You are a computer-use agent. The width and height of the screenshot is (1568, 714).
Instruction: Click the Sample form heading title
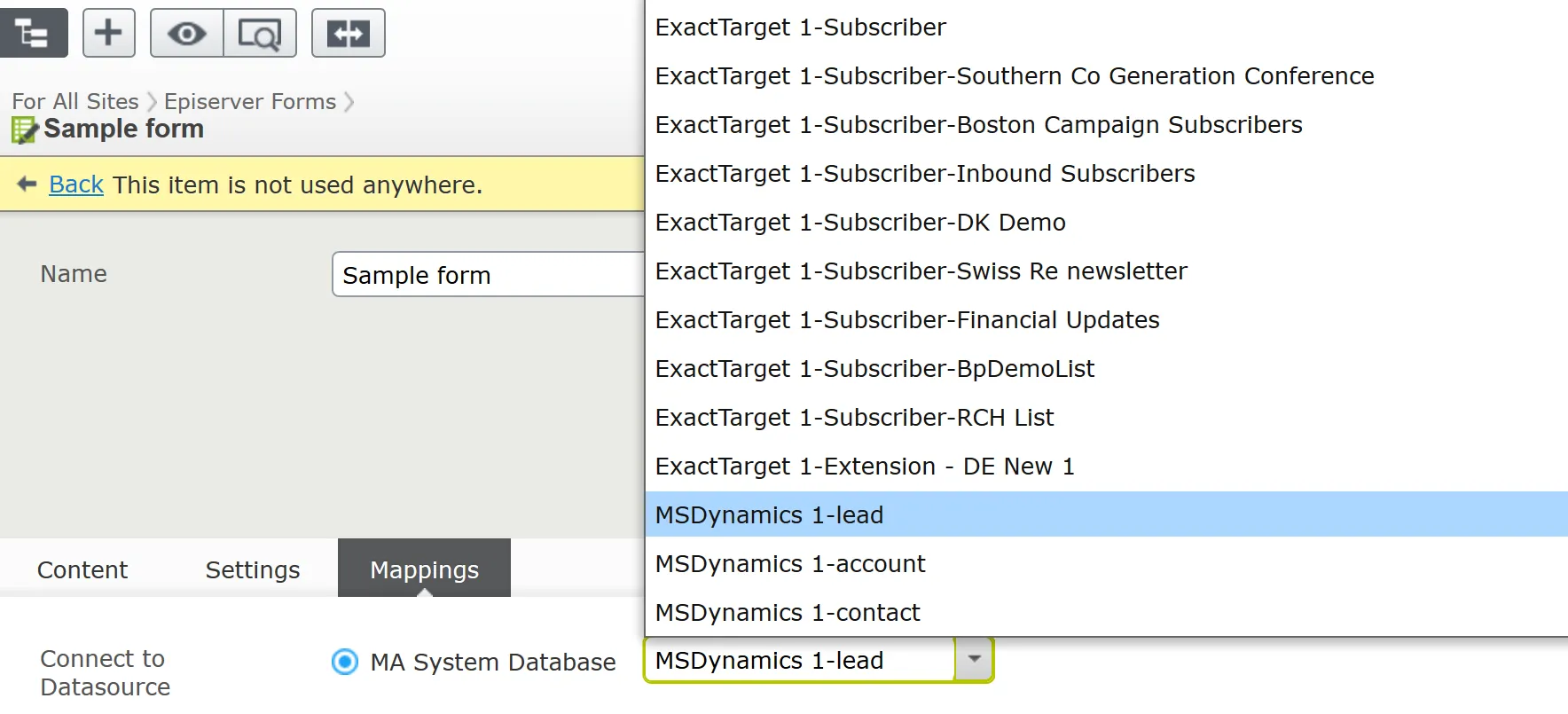124,129
